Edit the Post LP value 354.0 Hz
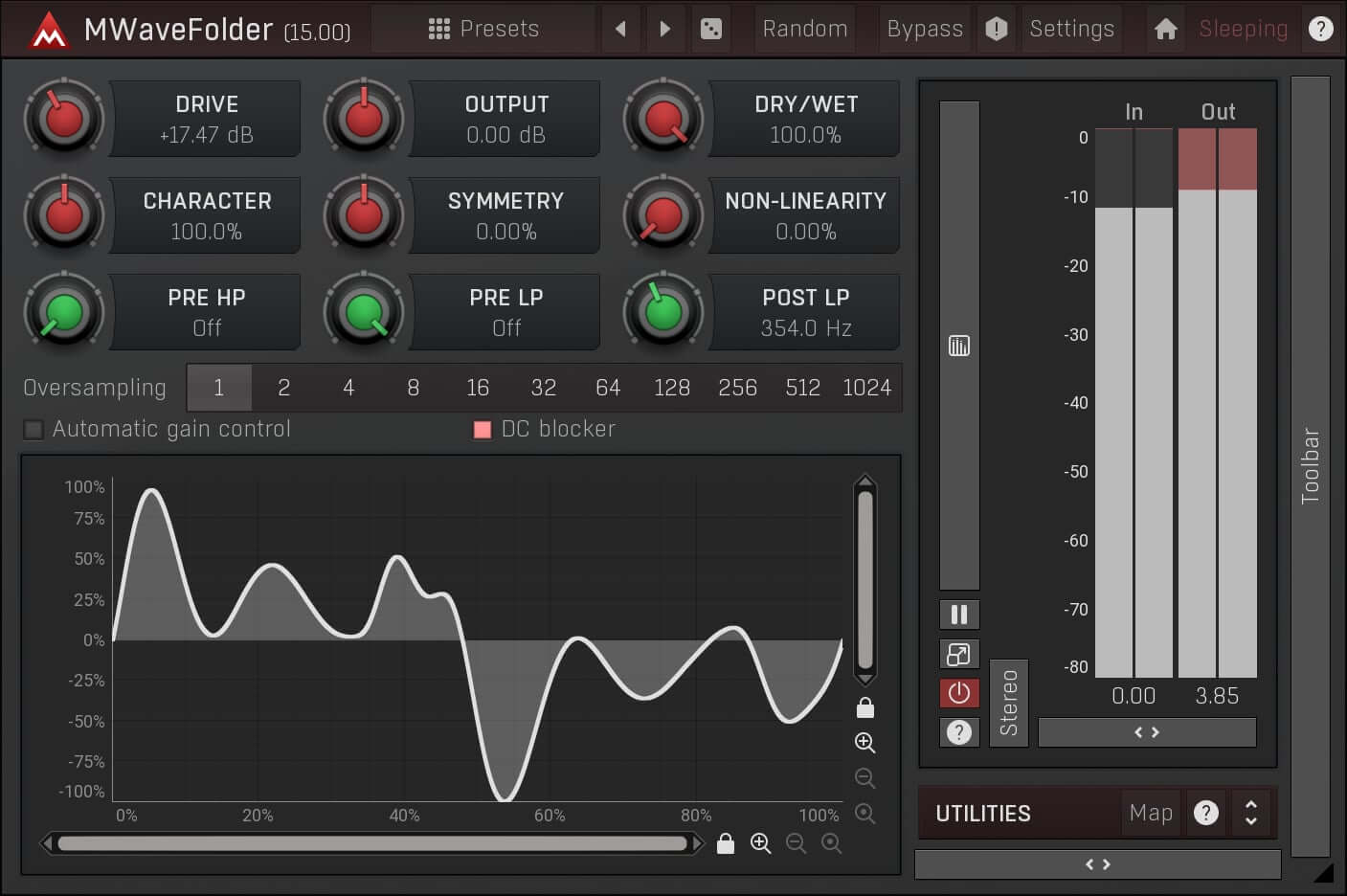The height and width of the screenshot is (896, 1347). (806, 328)
